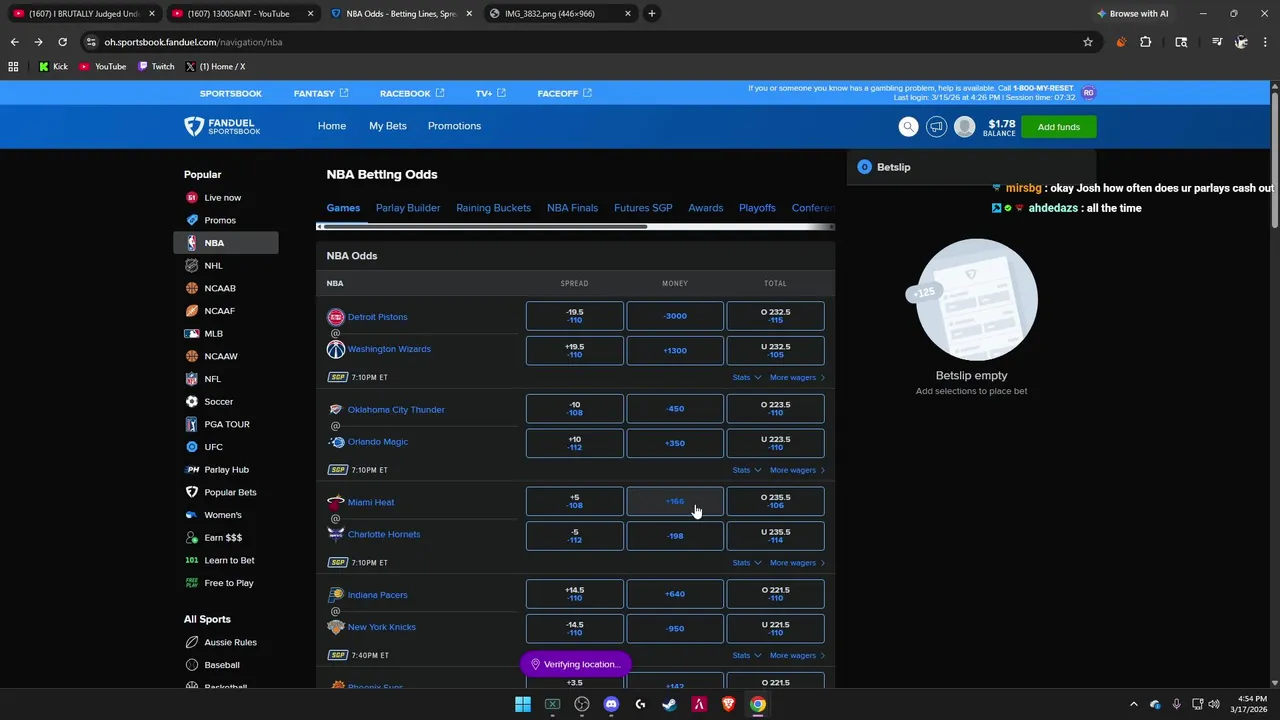Open UFC in the sidebar
The width and height of the screenshot is (1280, 720).
pos(225,447)
